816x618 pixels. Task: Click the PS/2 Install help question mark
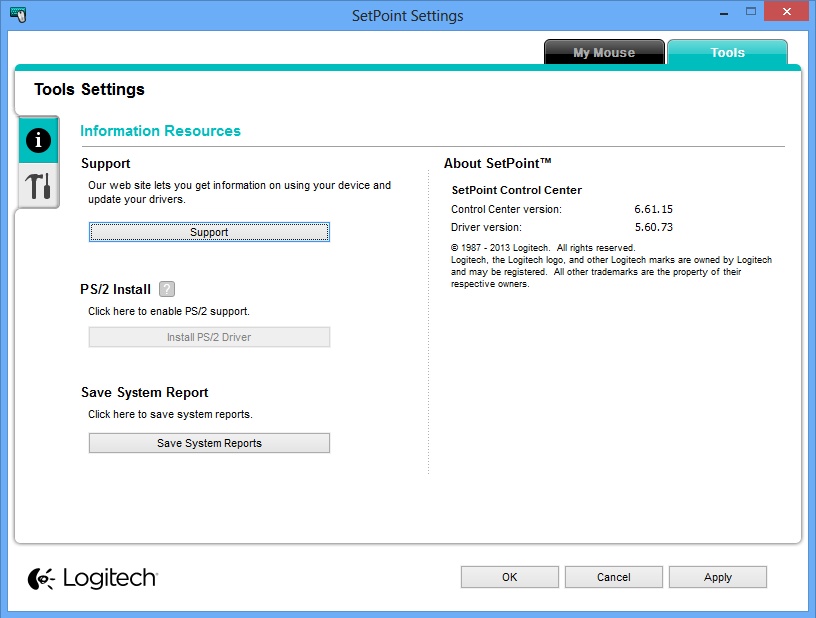(x=167, y=289)
